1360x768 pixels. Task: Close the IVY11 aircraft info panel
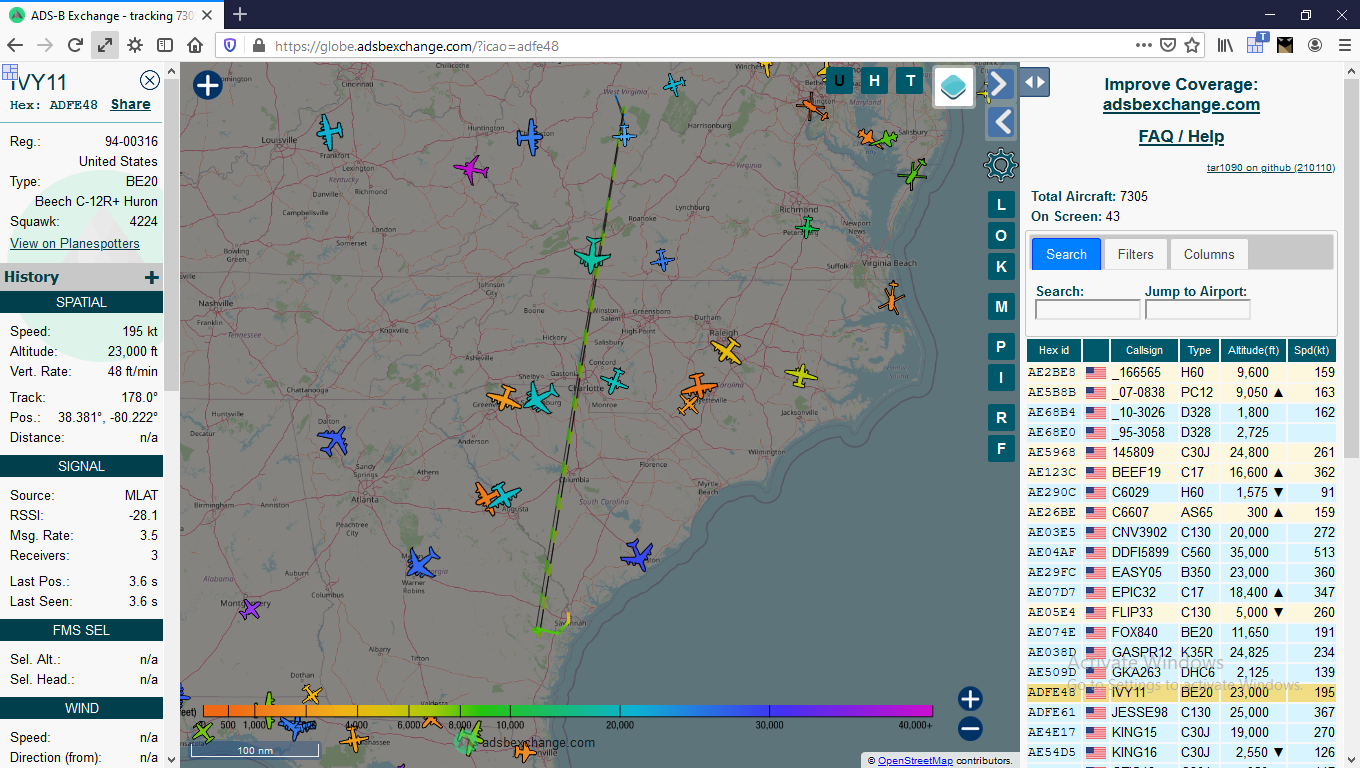point(150,80)
